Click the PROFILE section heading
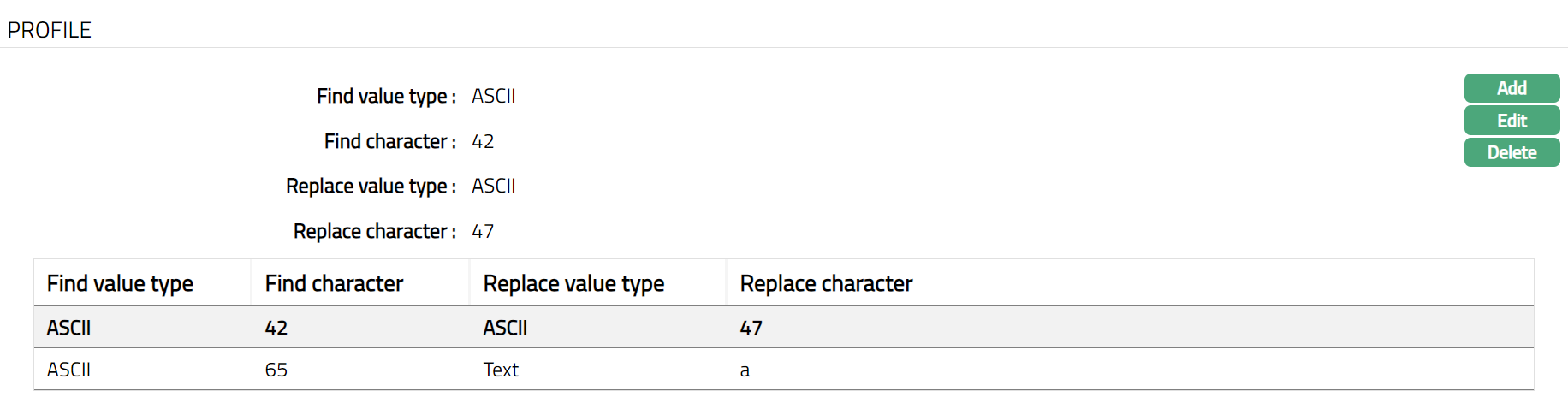 [x=49, y=30]
